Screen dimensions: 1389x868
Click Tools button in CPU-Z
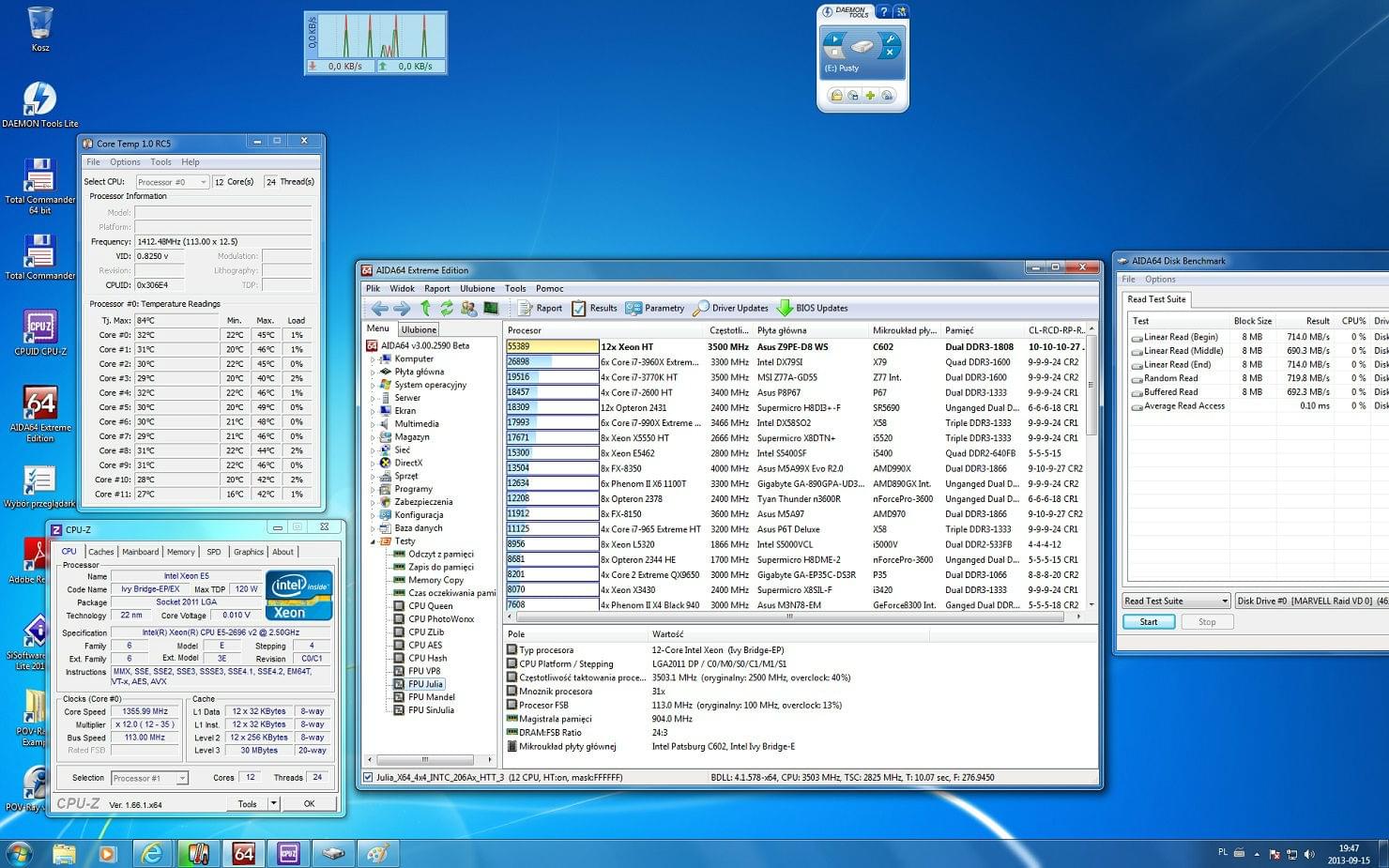point(247,803)
